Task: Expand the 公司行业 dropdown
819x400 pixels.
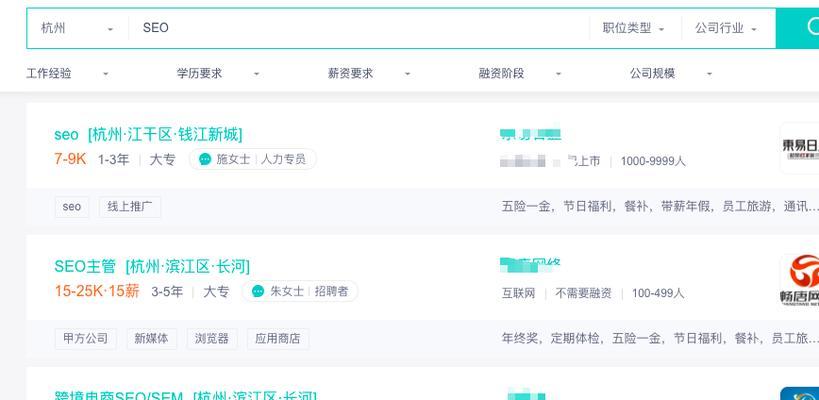Action: coord(726,28)
